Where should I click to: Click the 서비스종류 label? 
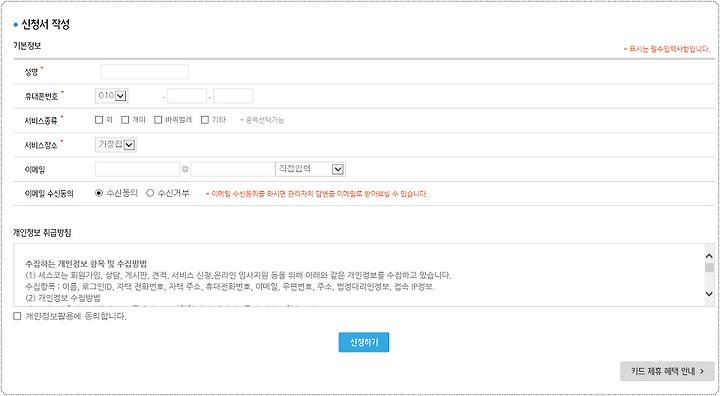click(41, 120)
